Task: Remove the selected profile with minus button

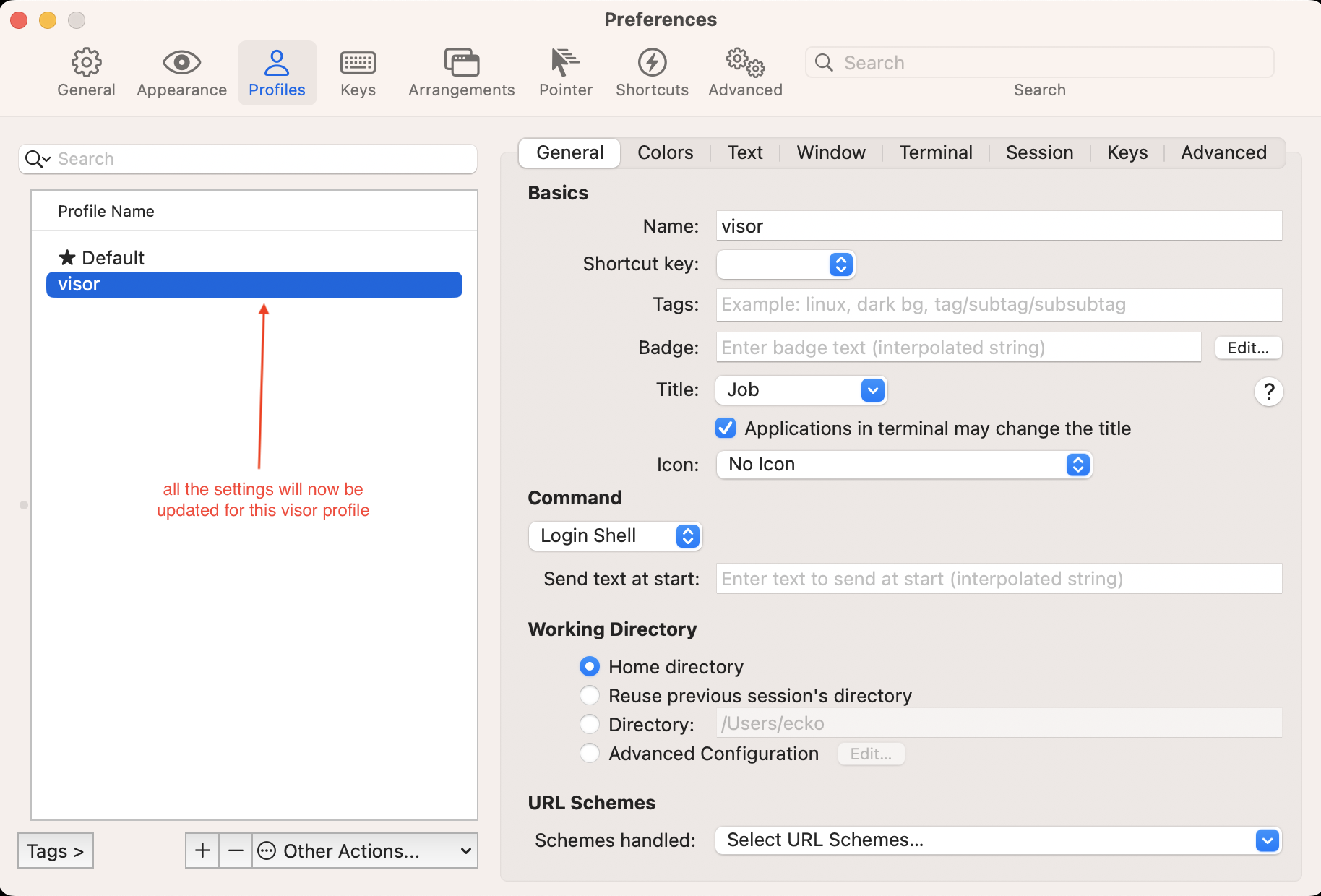Action: [x=236, y=850]
